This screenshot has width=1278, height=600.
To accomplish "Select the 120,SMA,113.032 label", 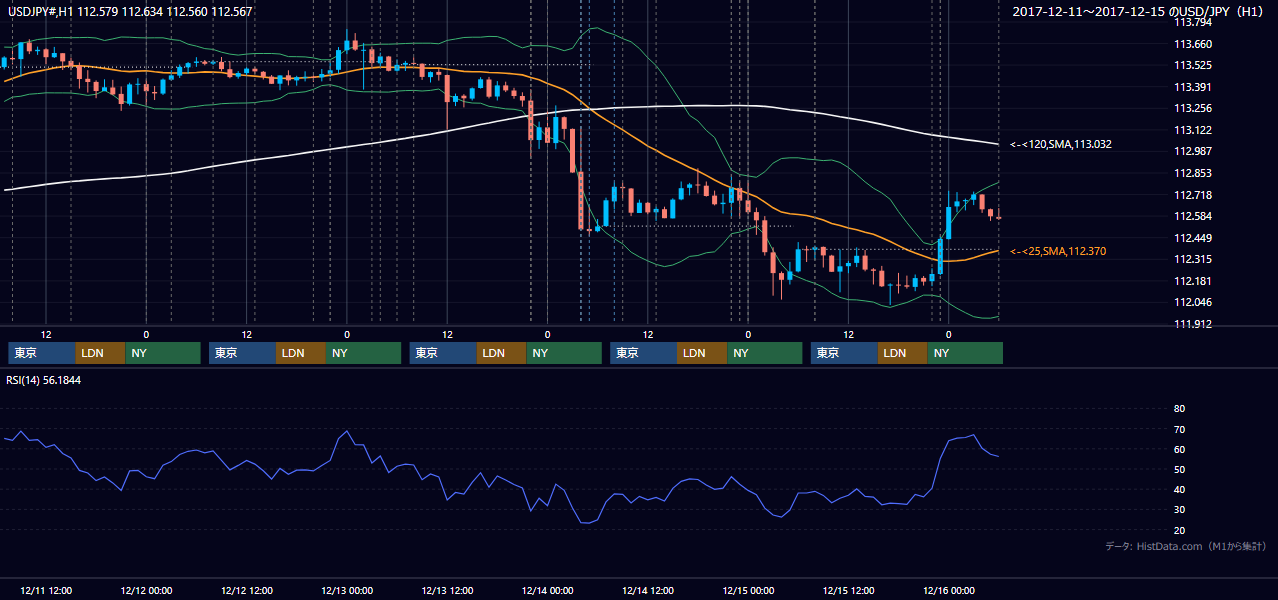I will (1060, 144).
